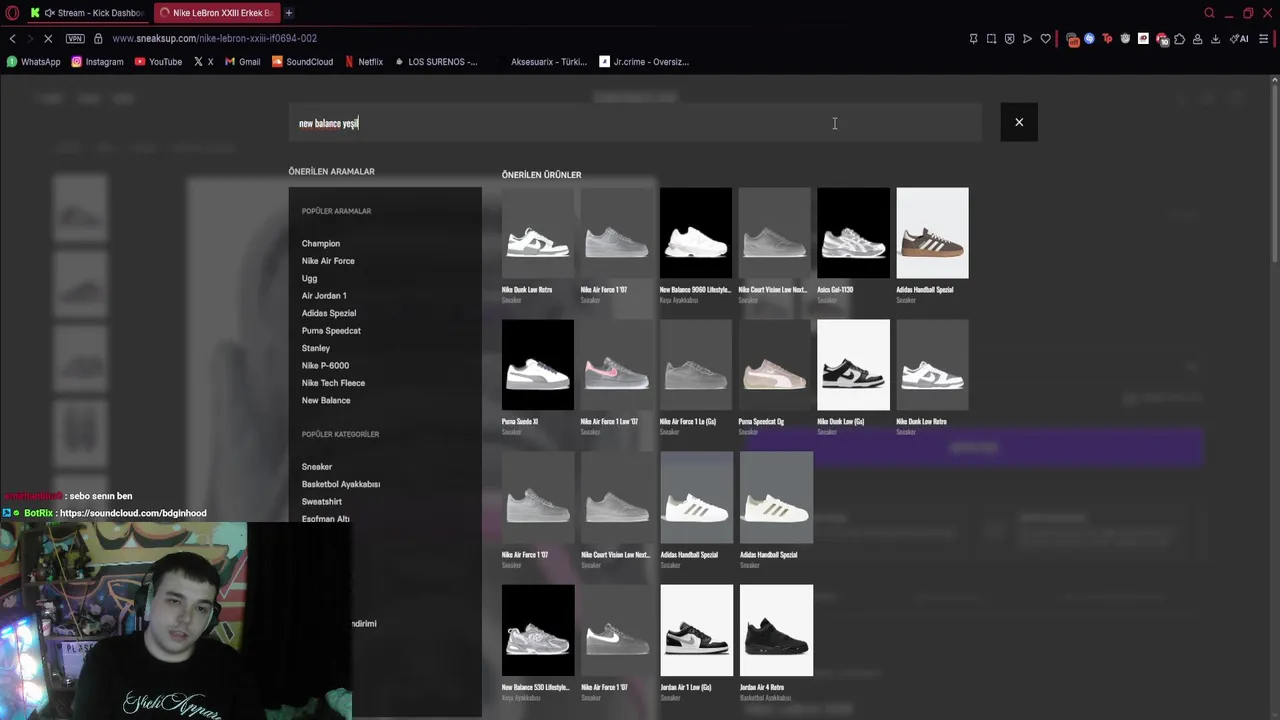The image size is (1280, 720).
Task: Close the search overlay with X
Action: [1019, 122]
